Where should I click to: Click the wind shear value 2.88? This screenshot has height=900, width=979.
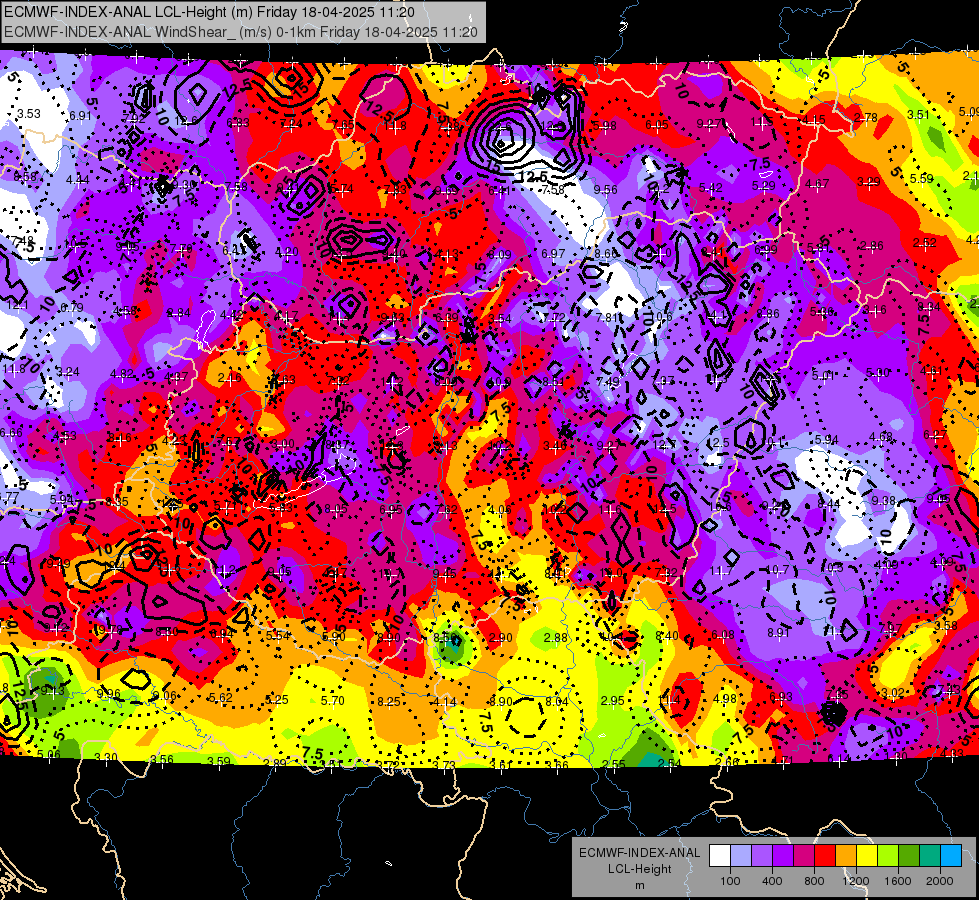(556, 638)
